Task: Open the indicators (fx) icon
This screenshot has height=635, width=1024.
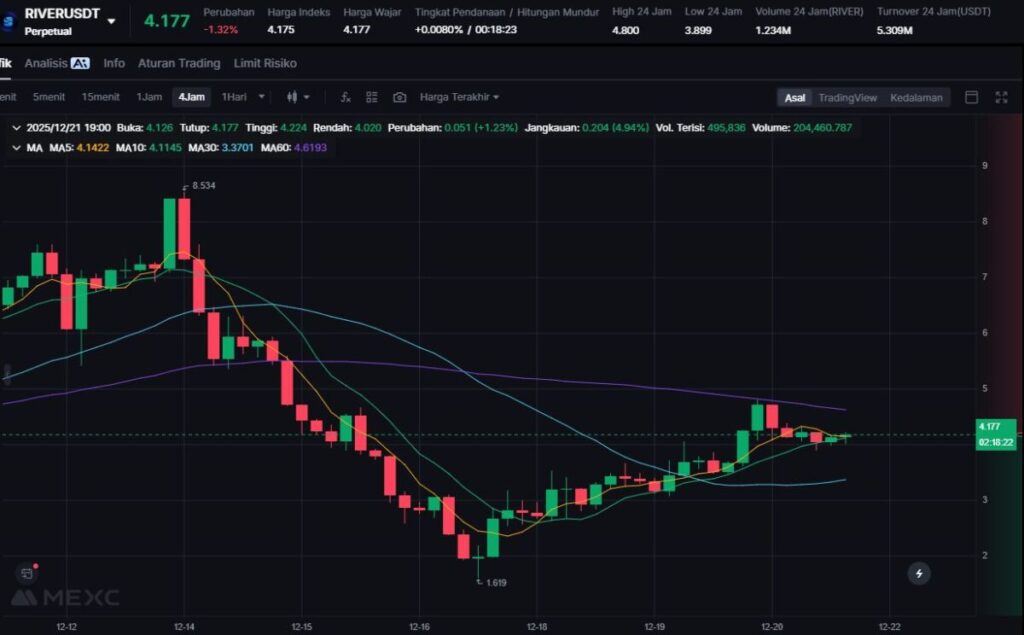Action: click(345, 97)
